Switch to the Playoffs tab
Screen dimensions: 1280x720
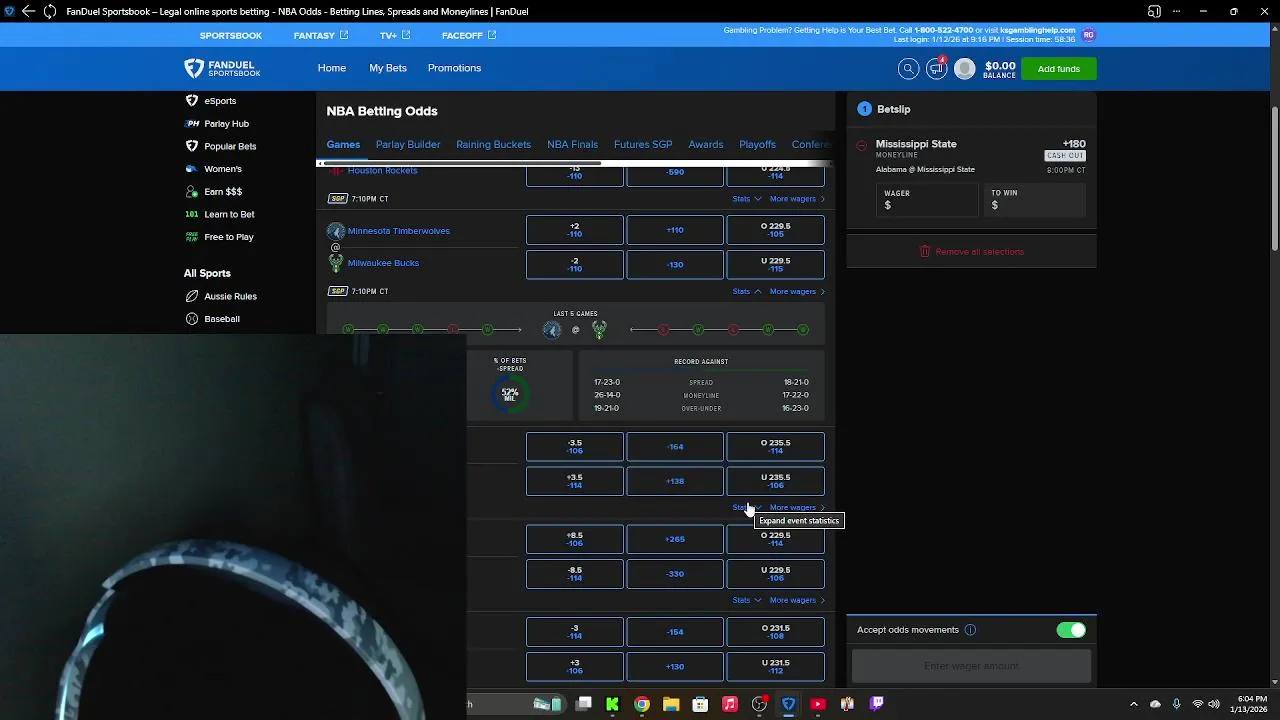tap(757, 144)
